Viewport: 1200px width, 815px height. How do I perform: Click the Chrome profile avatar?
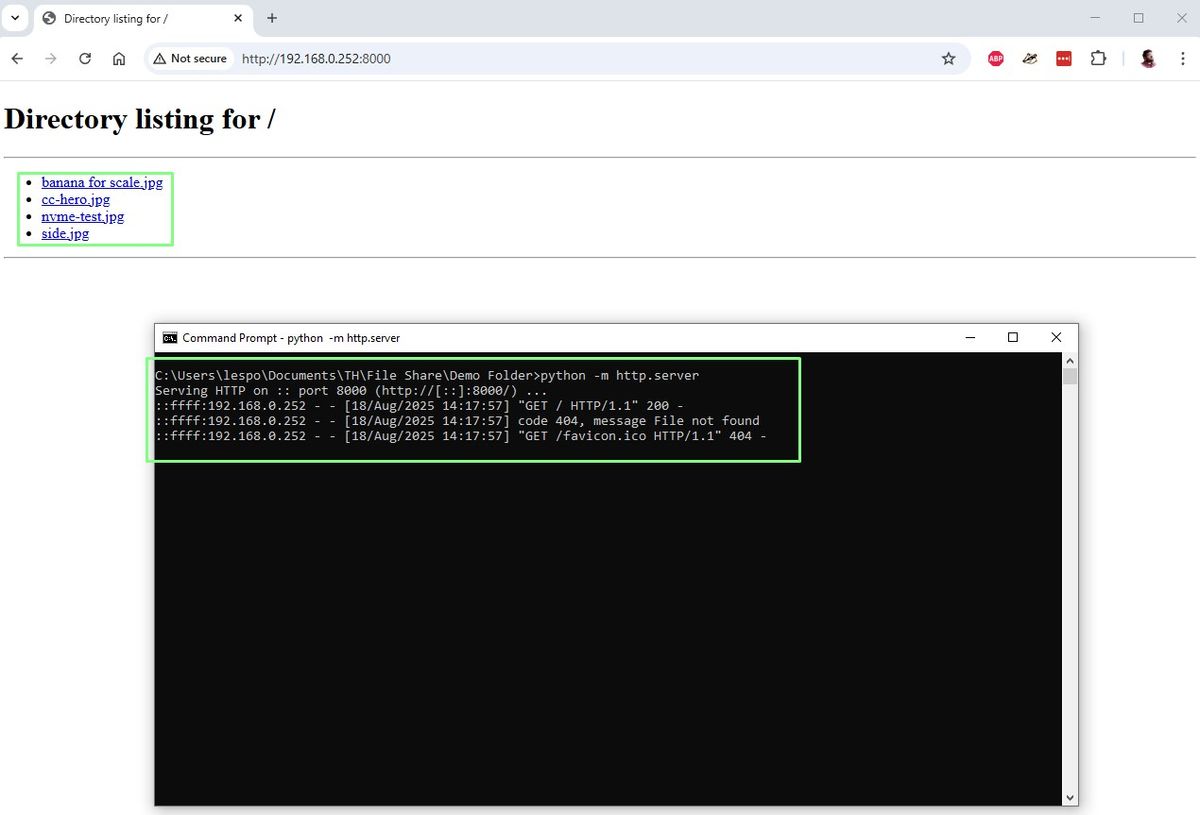coord(1148,59)
